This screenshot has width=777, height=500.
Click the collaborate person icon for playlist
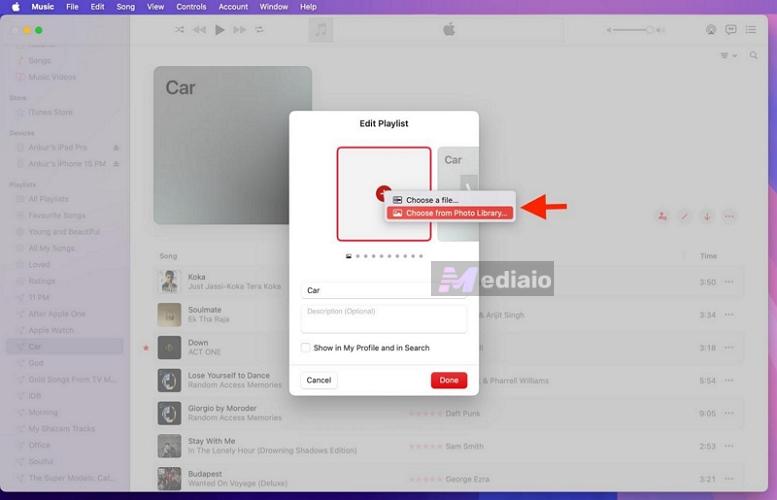point(662,216)
